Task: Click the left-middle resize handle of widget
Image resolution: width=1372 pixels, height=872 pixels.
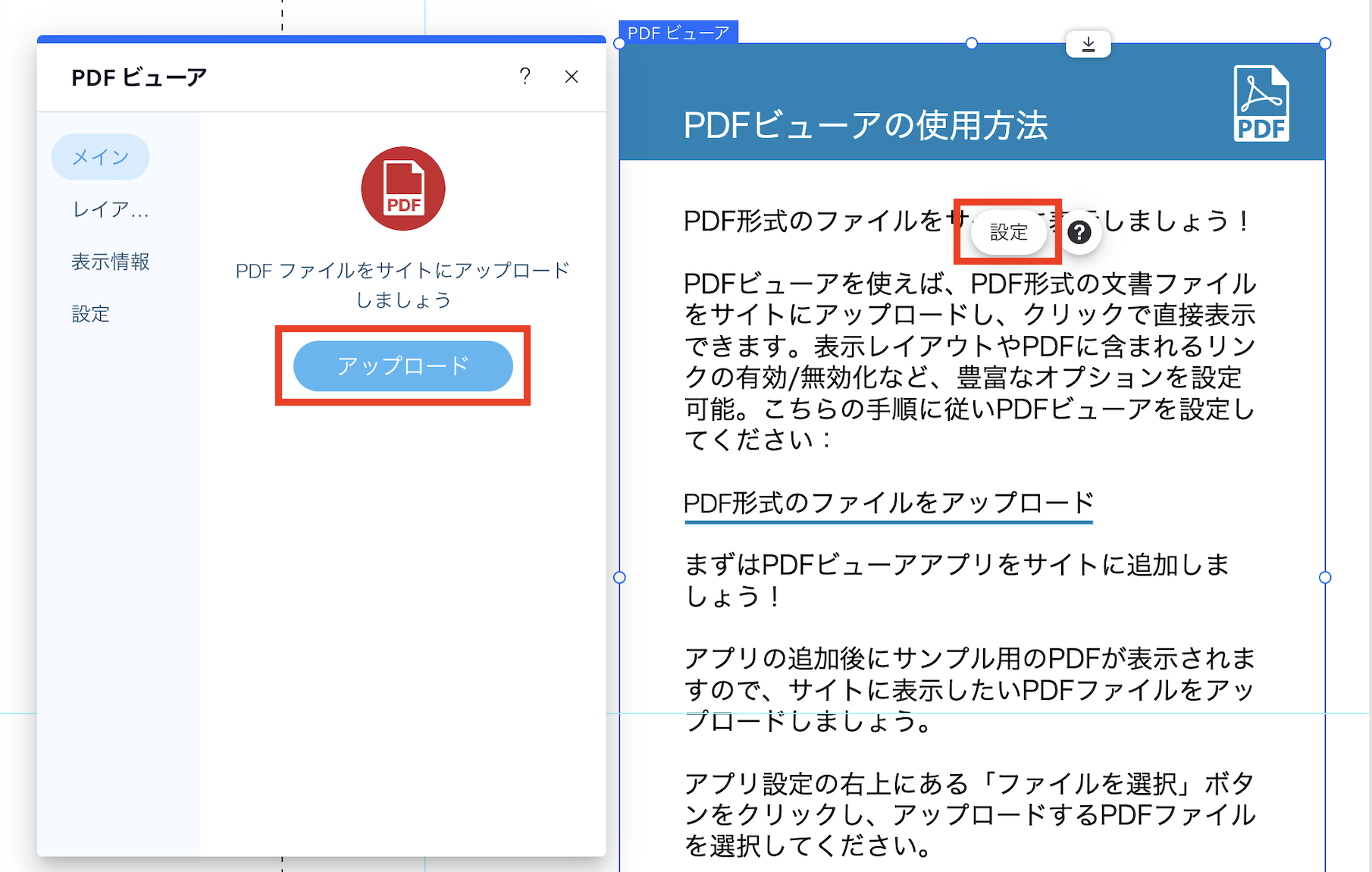Action: pos(619,576)
